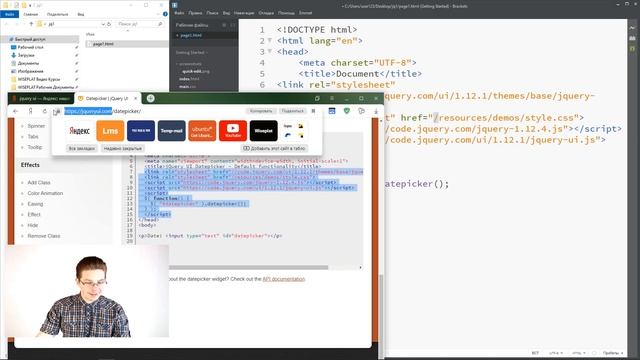Close the Datepicker | jQuery UI tab
The image size is (640, 360).
coord(136,98)
